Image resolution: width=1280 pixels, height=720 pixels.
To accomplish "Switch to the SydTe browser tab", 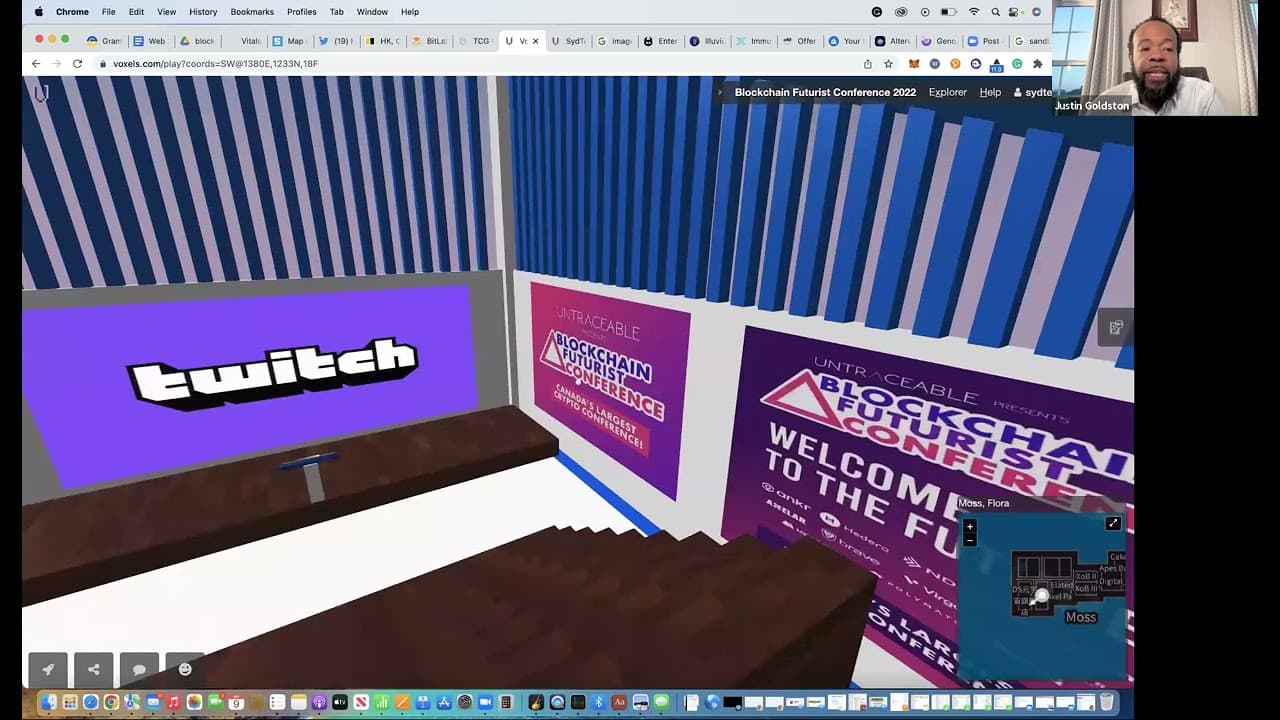I will (569, 41).
